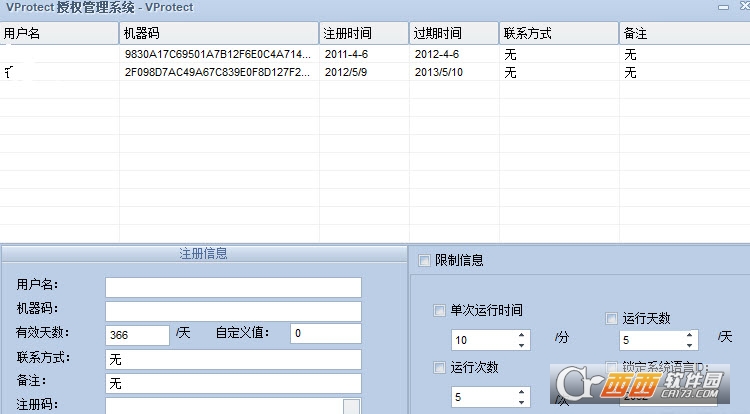Sort by 机器码 column header
The width and height of the screenshot is (750, 414).
pyautogui.click(x=219, y=33)
